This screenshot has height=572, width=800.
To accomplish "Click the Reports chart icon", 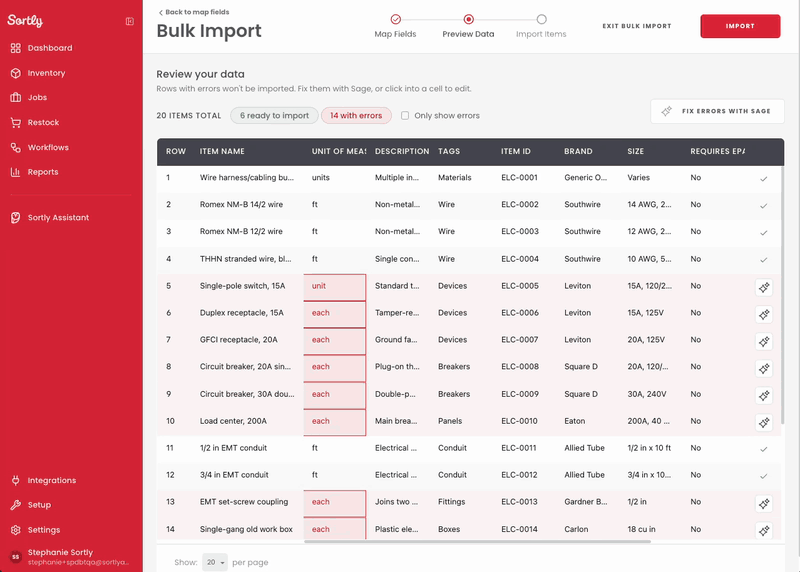I will click(x=16, y=172).
